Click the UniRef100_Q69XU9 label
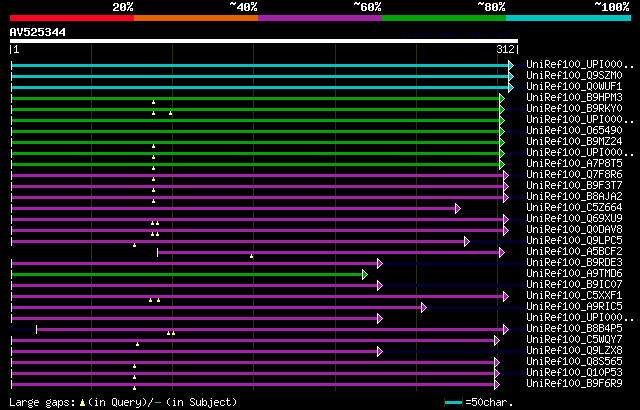Viewport: 640px width, 410px height. pyautogui.click(x=574, y=219)
